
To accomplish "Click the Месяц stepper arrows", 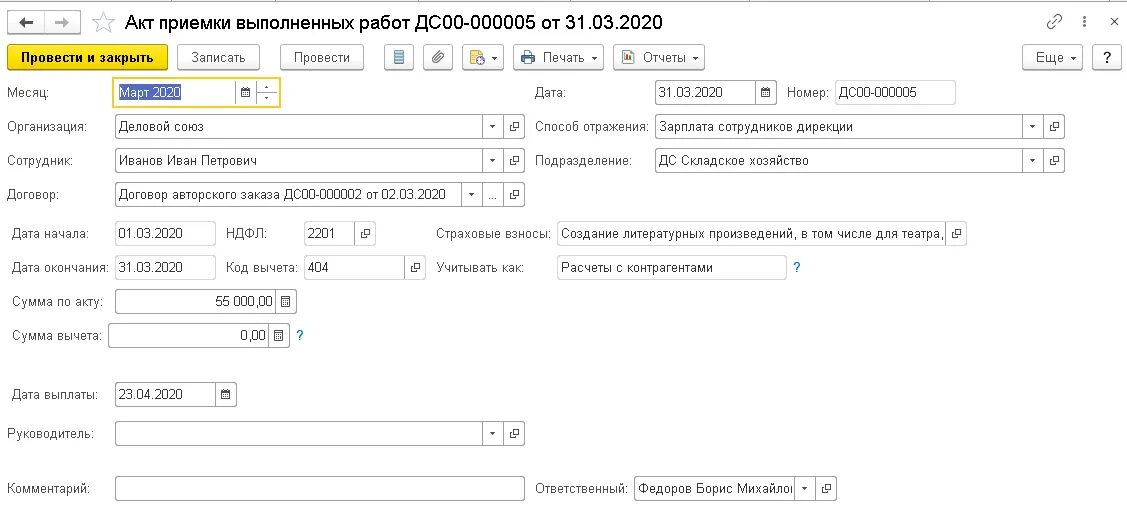I will 268,93.
